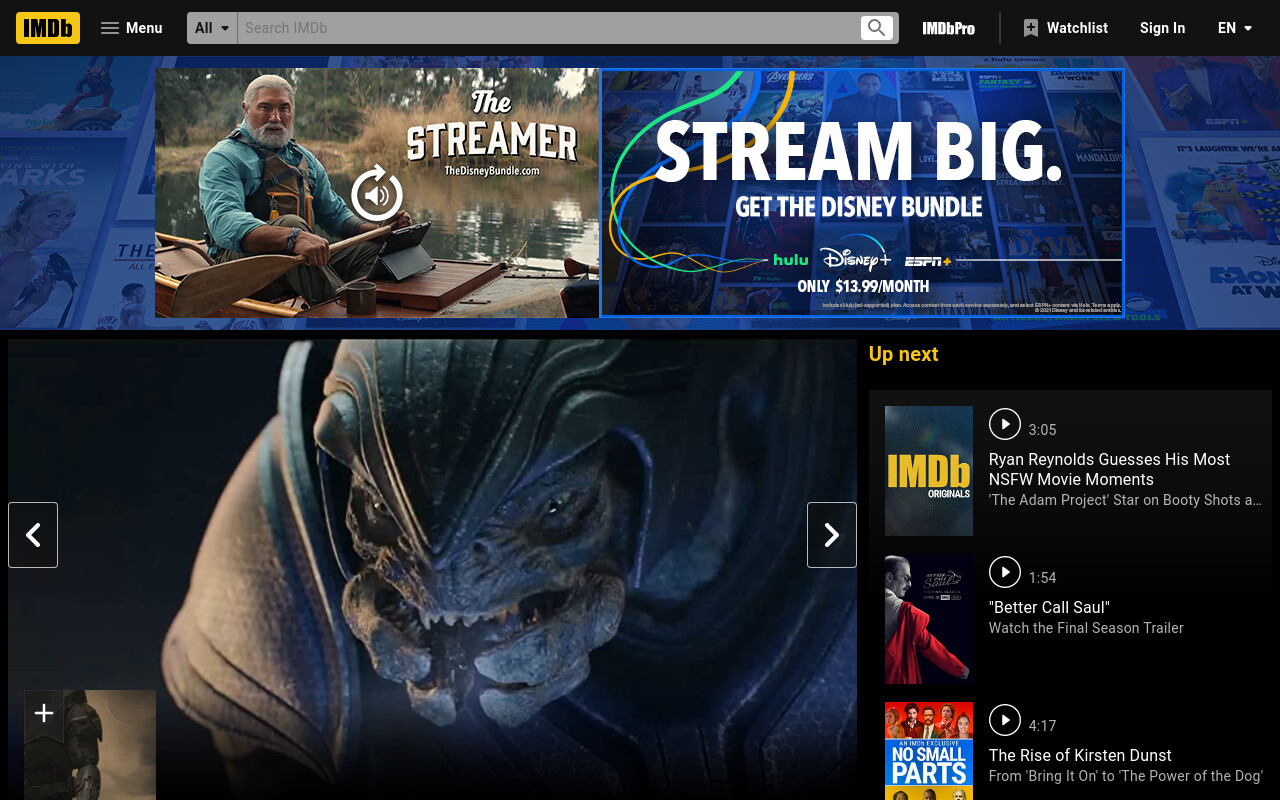The image size is (1280, 800).
Task: Click the magnifying glass search button
Action: click(877, 28)
